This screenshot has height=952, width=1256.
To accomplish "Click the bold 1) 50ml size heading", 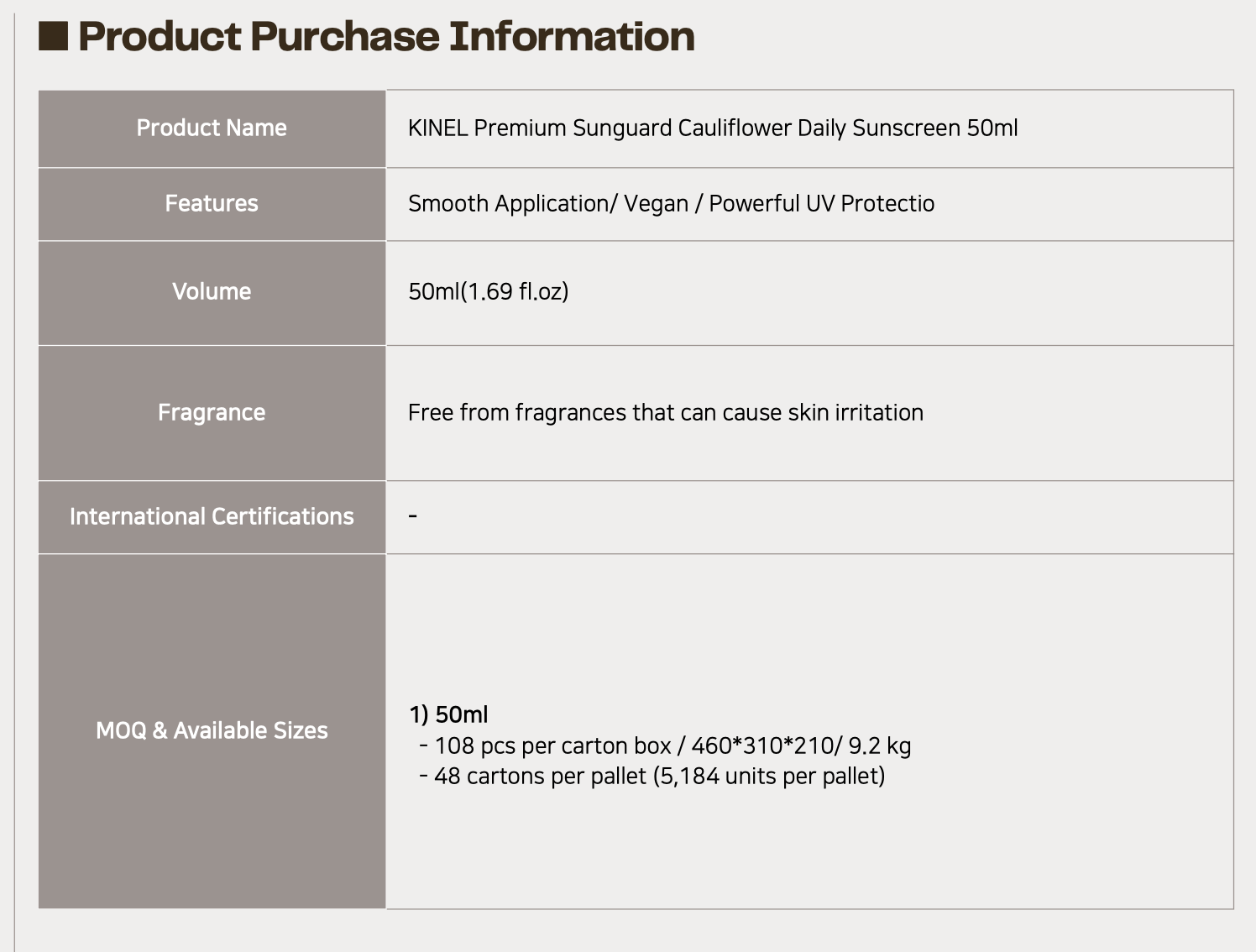I will (448, 714).
